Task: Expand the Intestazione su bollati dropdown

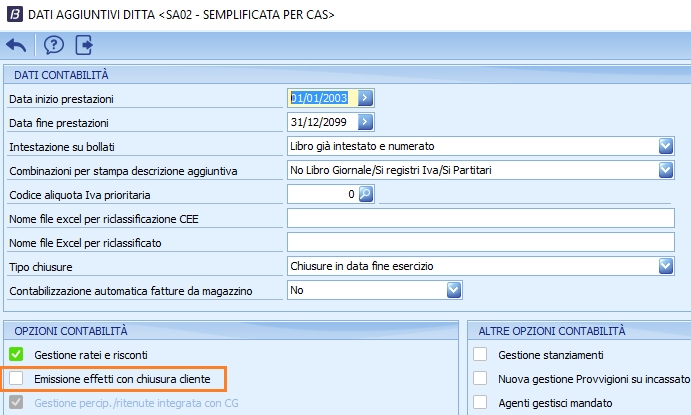Action: [x=666, y=146]
